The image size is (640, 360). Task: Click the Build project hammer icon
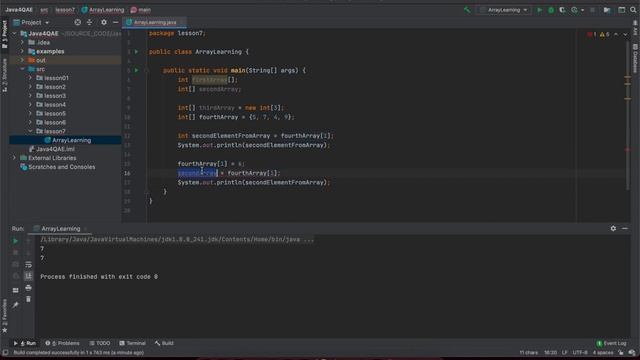click(x=467, y=10)
